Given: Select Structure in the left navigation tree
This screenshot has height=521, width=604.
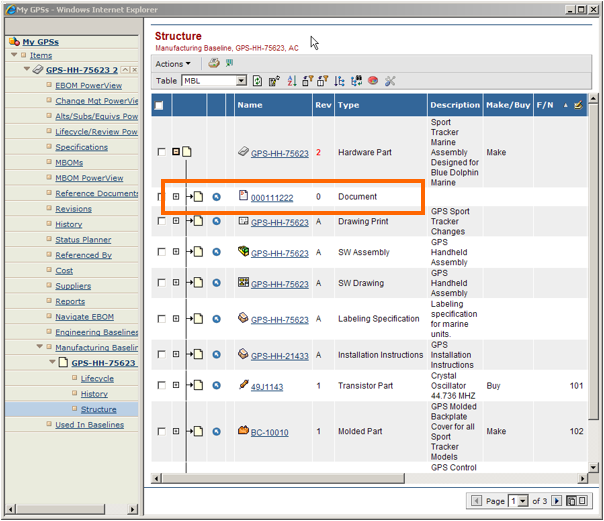Looking at the screenshot, I should click(x=98, y=409).
